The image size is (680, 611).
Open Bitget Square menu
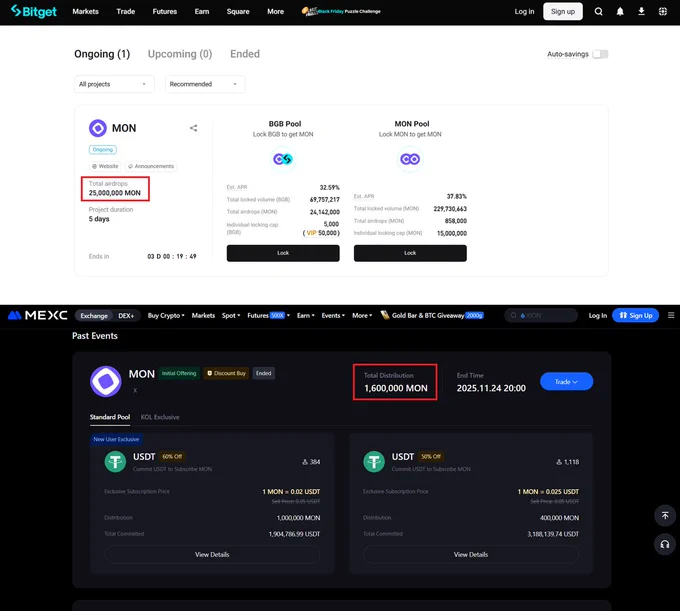pos(238,12)
